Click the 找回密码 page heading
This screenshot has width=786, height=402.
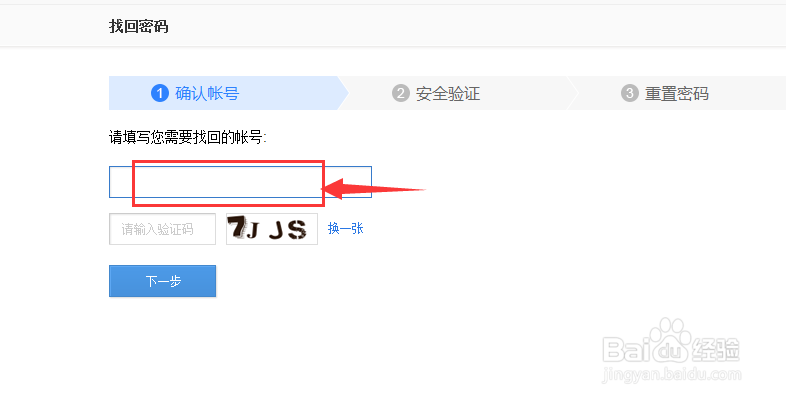point(138,27)
